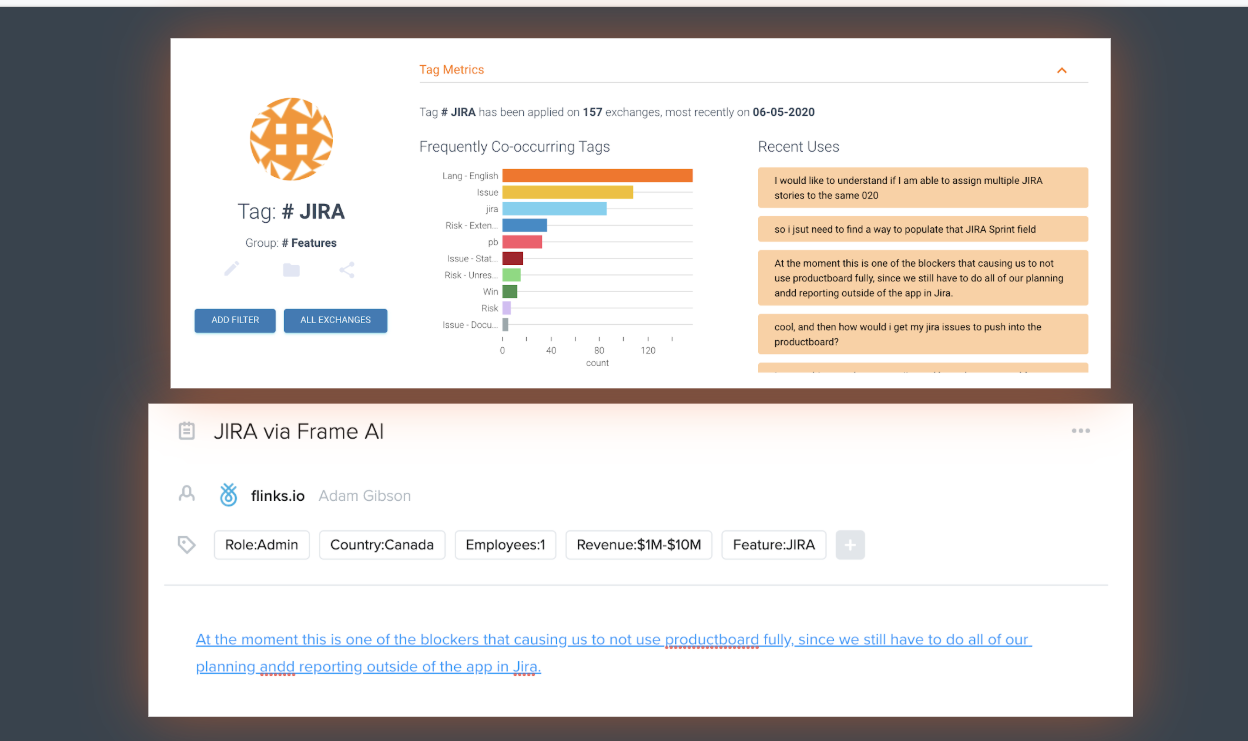Click the ADD FILTER button
Viewport: 1248px width, 741px height.
235,320
